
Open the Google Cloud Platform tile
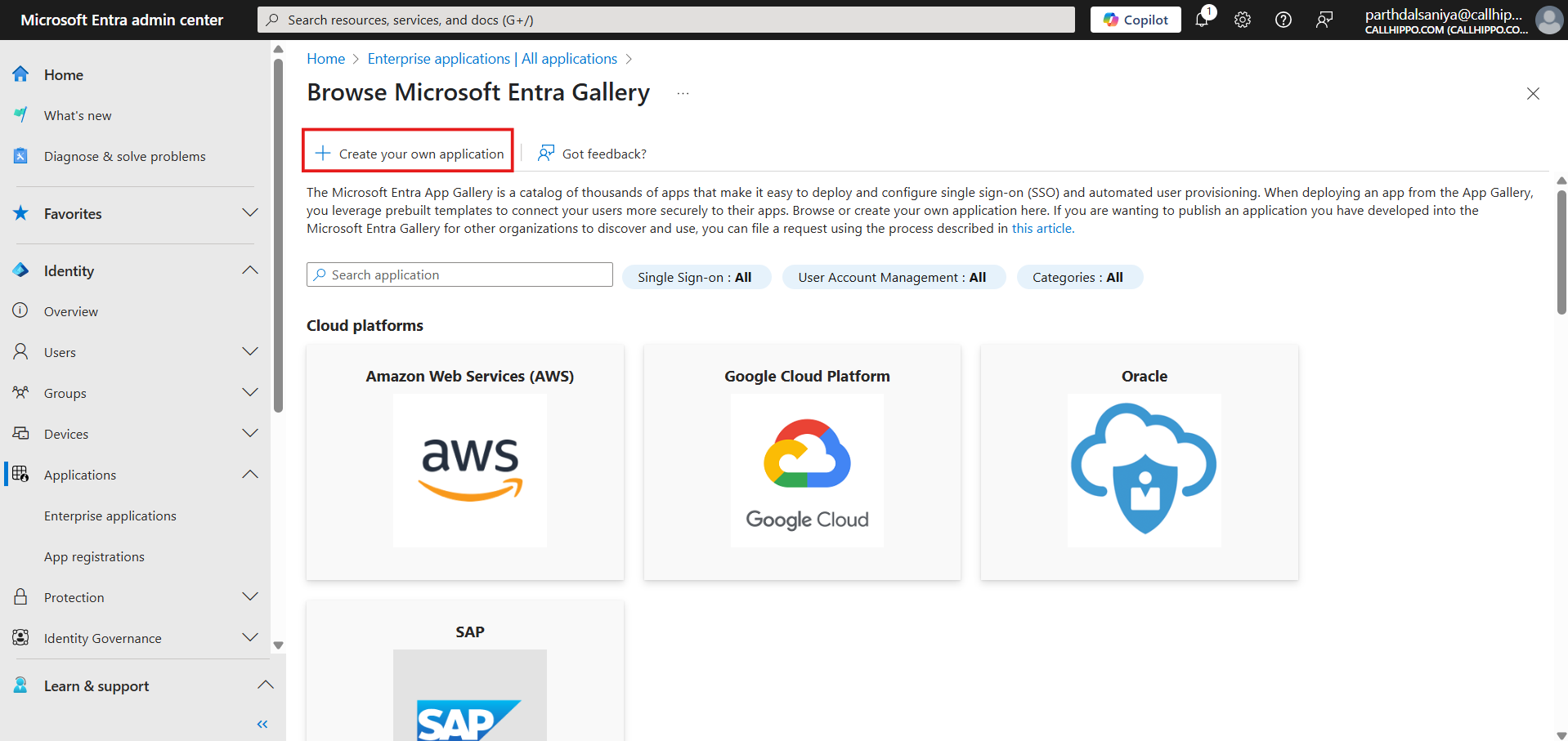802,462
